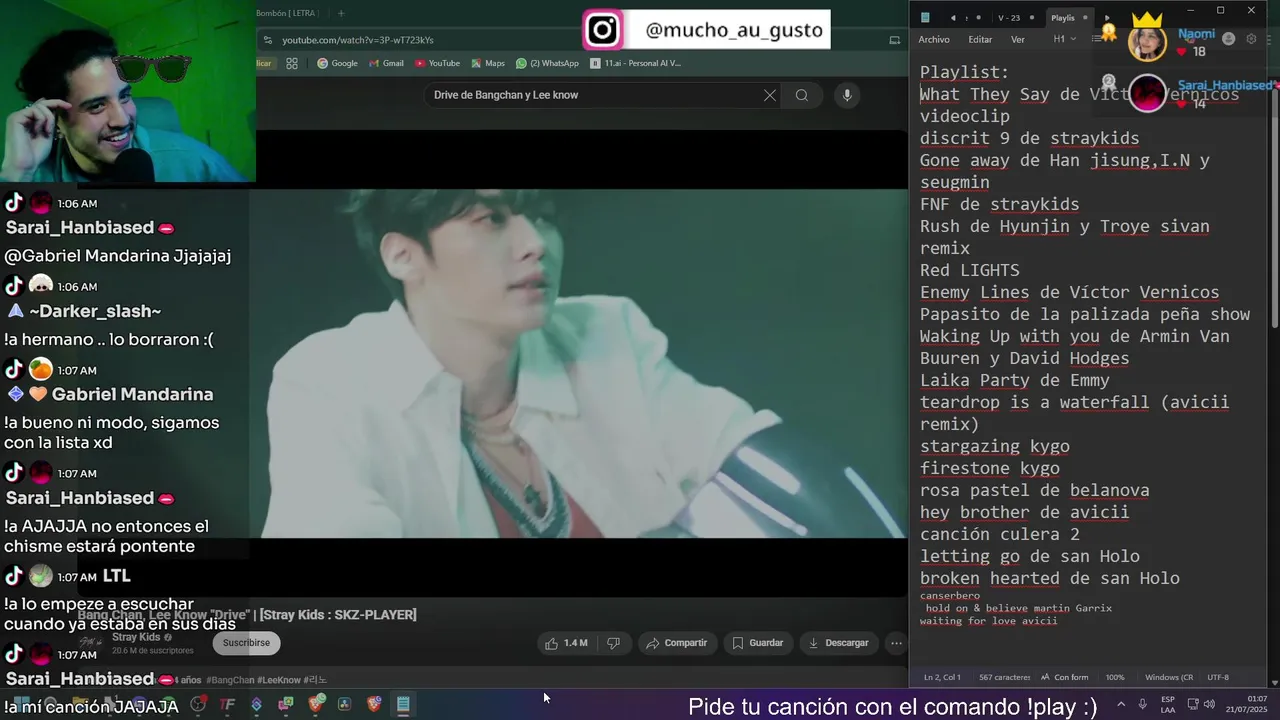Image resolution: width=1280 pixels, height=720 pixels.
Task: Switch to the Bombón [ LETRA ] browser tab
Action: coord(287,13)
